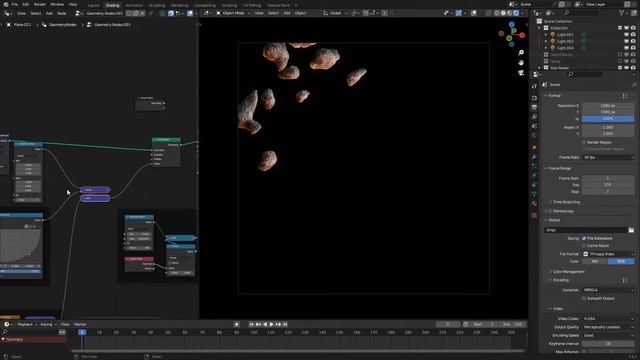
Task: Select Light.002 in the outliner
Action: click(564, 41)
